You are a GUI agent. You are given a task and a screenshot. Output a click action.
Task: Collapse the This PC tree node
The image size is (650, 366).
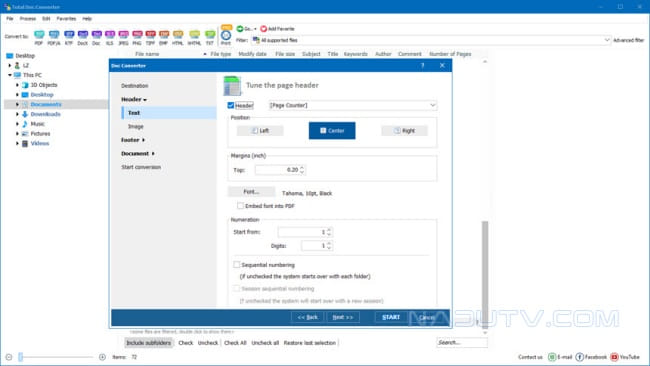point(10,75)
